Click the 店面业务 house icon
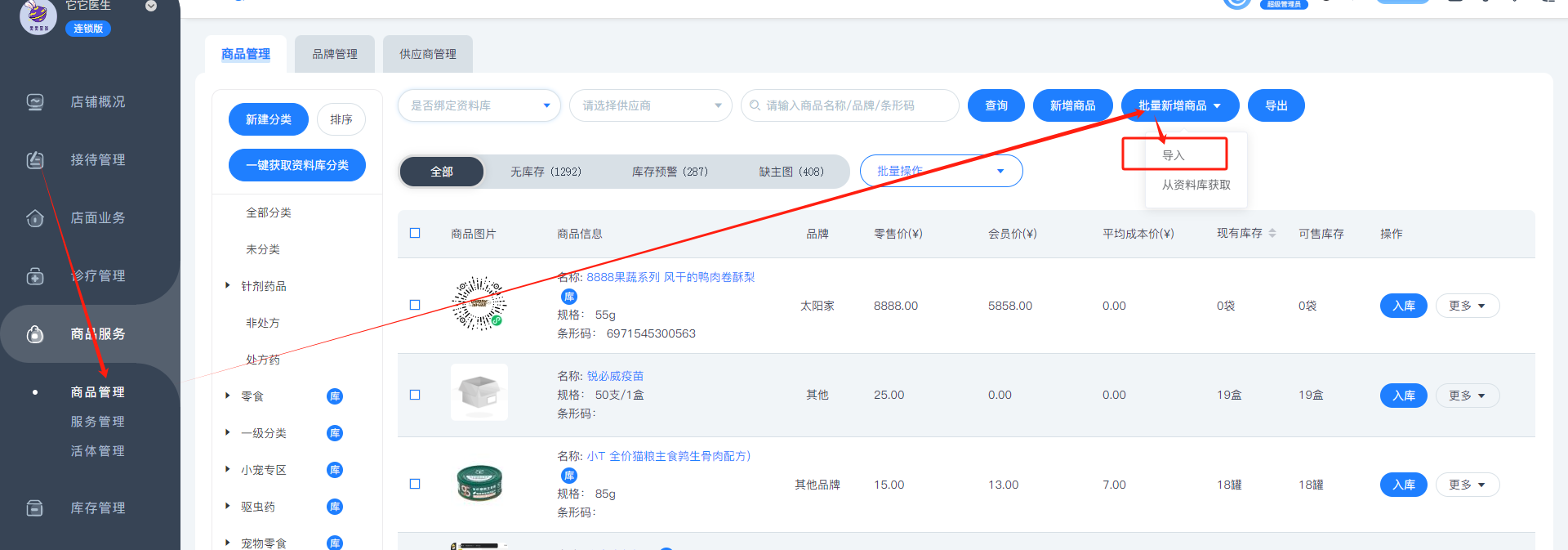 coord(35,218)
